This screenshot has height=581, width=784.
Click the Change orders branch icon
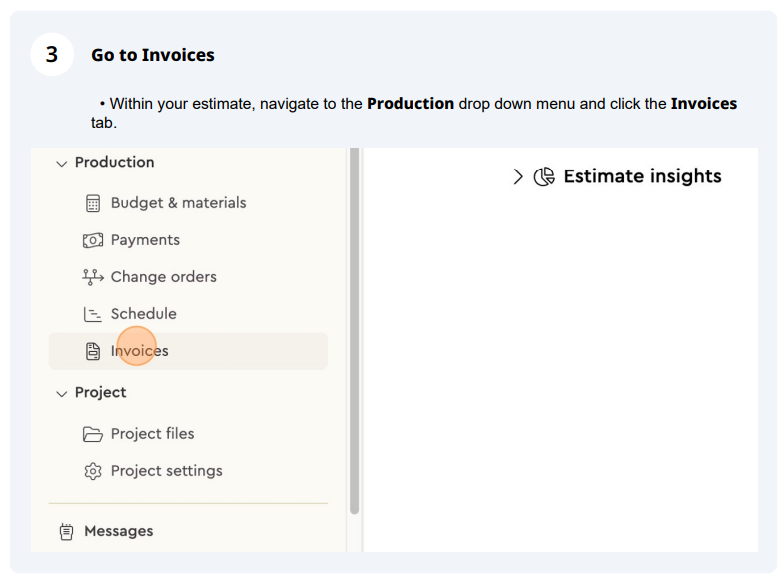[x=92, y=277]
